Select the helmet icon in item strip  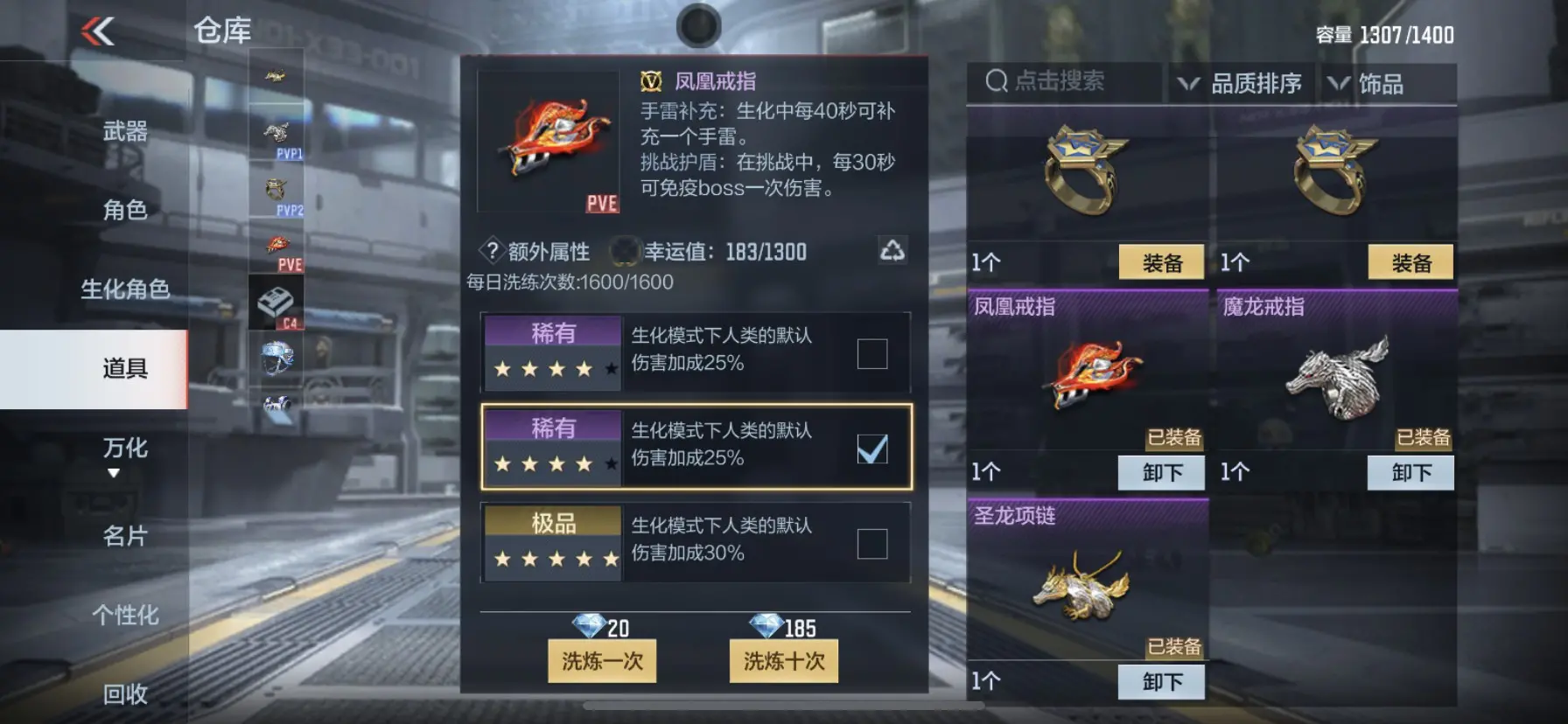[x=276, y=358]
